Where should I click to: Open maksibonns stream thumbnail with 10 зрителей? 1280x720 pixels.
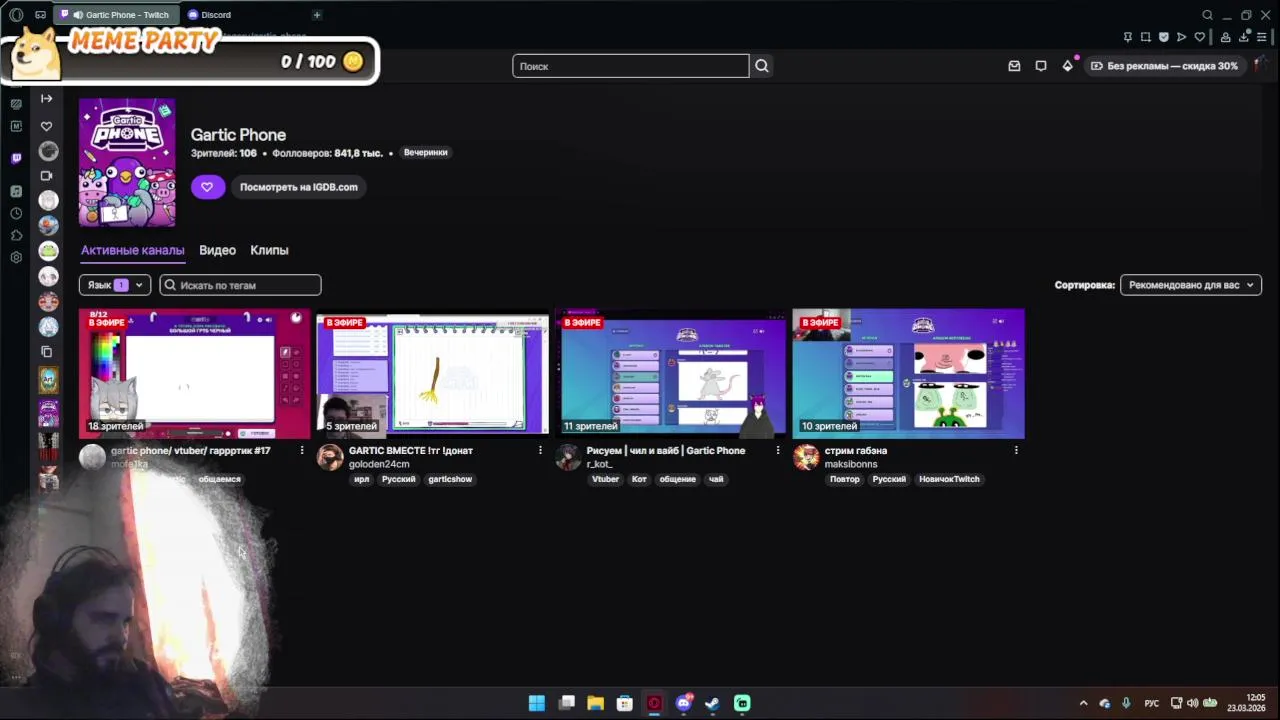tap(909, 374)
